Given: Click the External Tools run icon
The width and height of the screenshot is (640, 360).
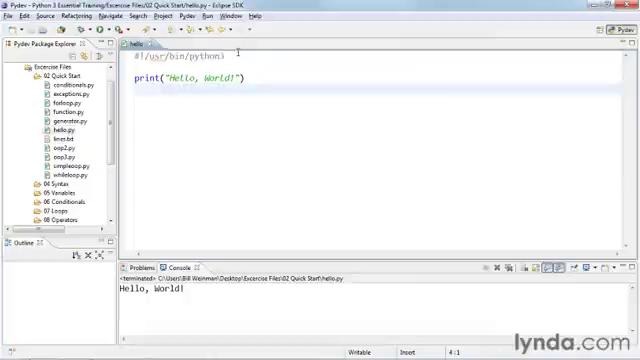Looking at the screenshot, I should [x=119, y=30].
